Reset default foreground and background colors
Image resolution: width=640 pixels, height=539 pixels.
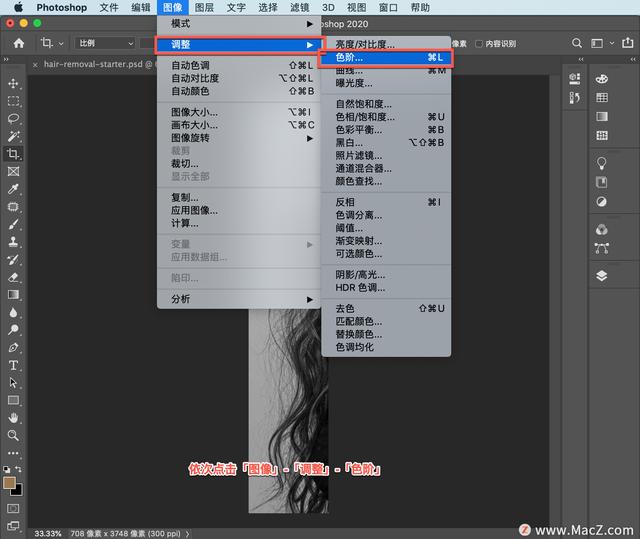click(7, 470)
